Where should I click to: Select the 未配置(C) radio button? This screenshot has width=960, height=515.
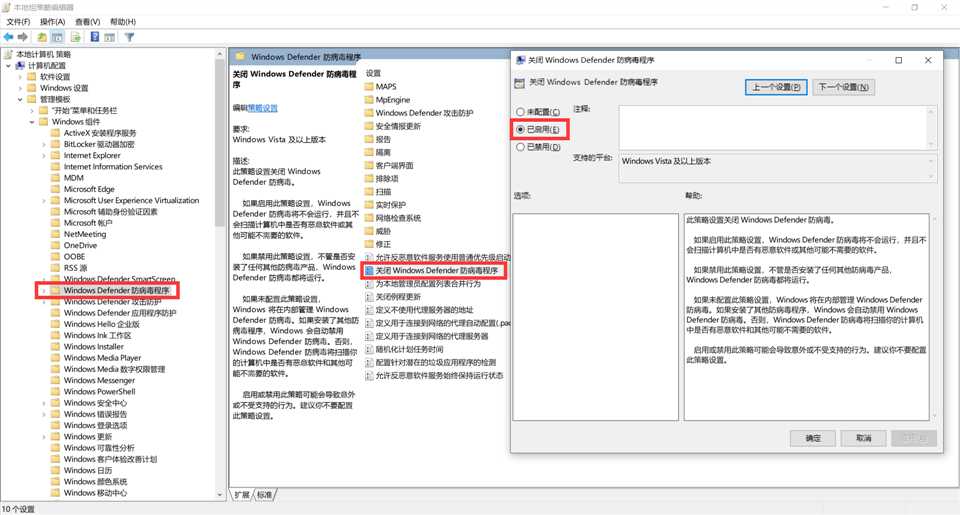[x=520, y=112]
